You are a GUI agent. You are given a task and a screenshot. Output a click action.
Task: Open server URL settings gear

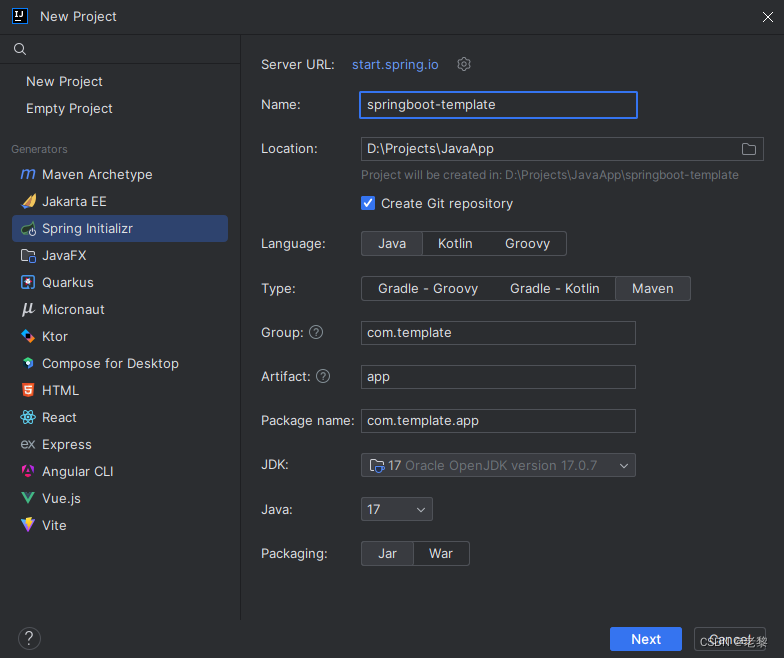(x=464, y=64)
